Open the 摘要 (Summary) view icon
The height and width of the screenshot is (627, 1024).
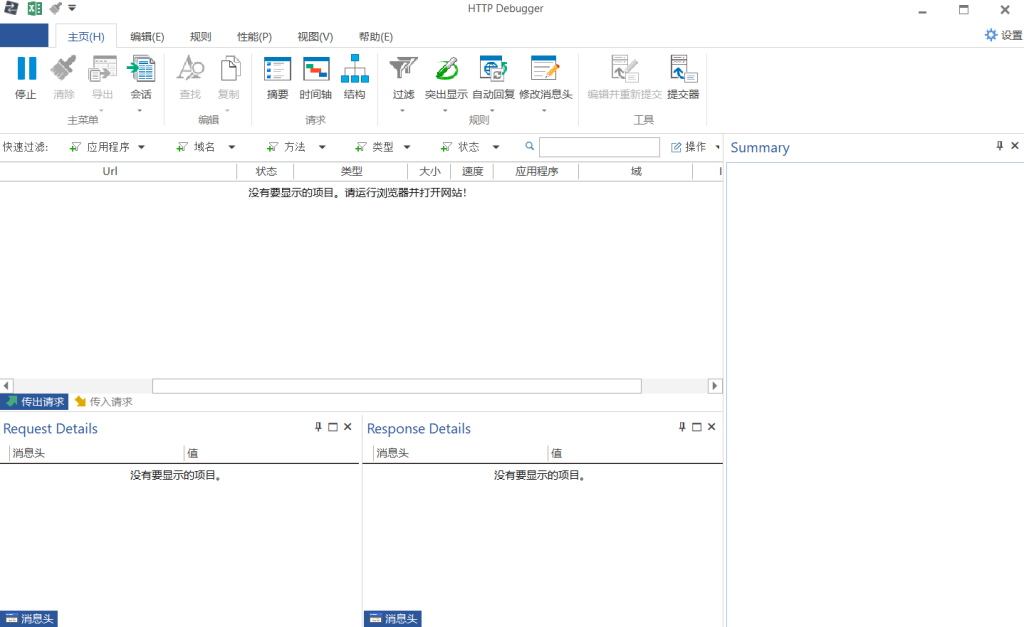click(278, 69)
